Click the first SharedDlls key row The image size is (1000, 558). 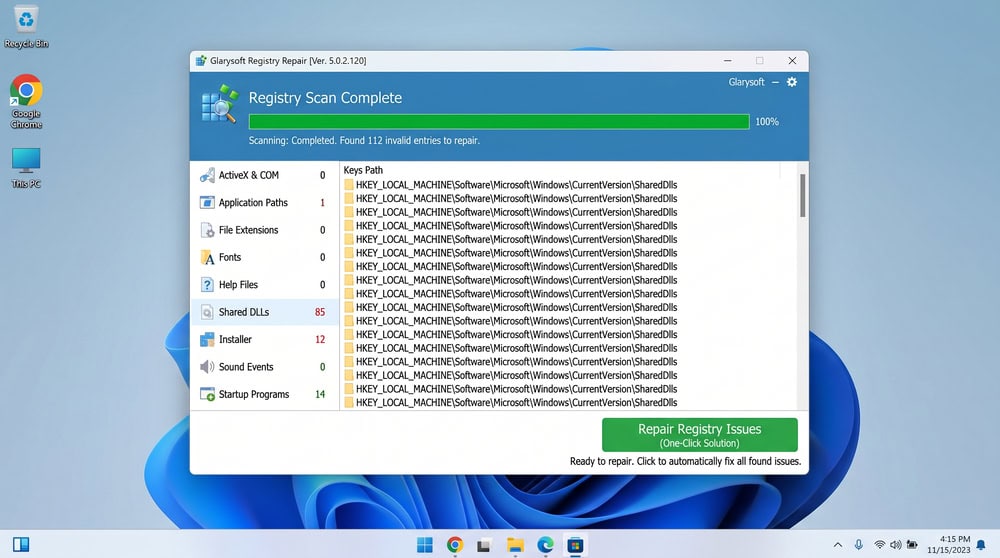click(510, 185)
